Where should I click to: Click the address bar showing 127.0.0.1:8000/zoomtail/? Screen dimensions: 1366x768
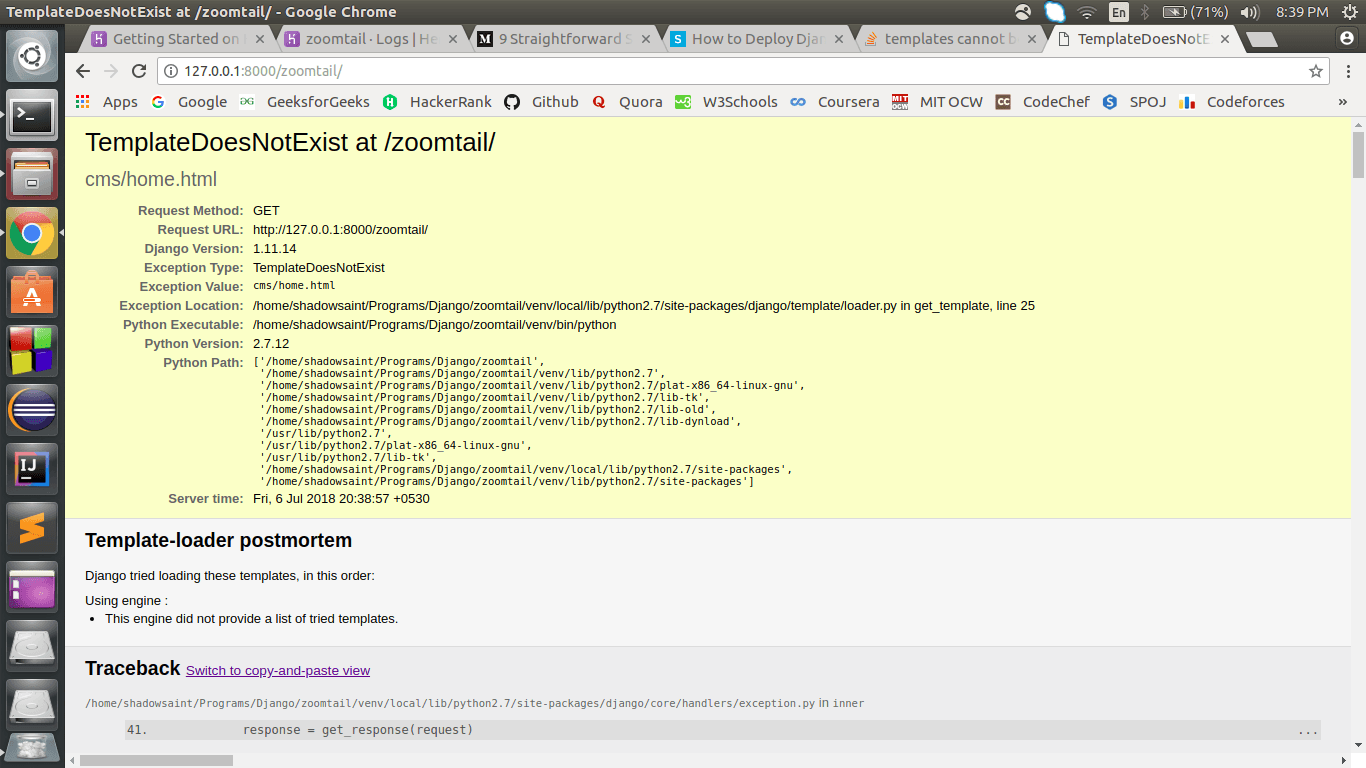coord(700,71)
